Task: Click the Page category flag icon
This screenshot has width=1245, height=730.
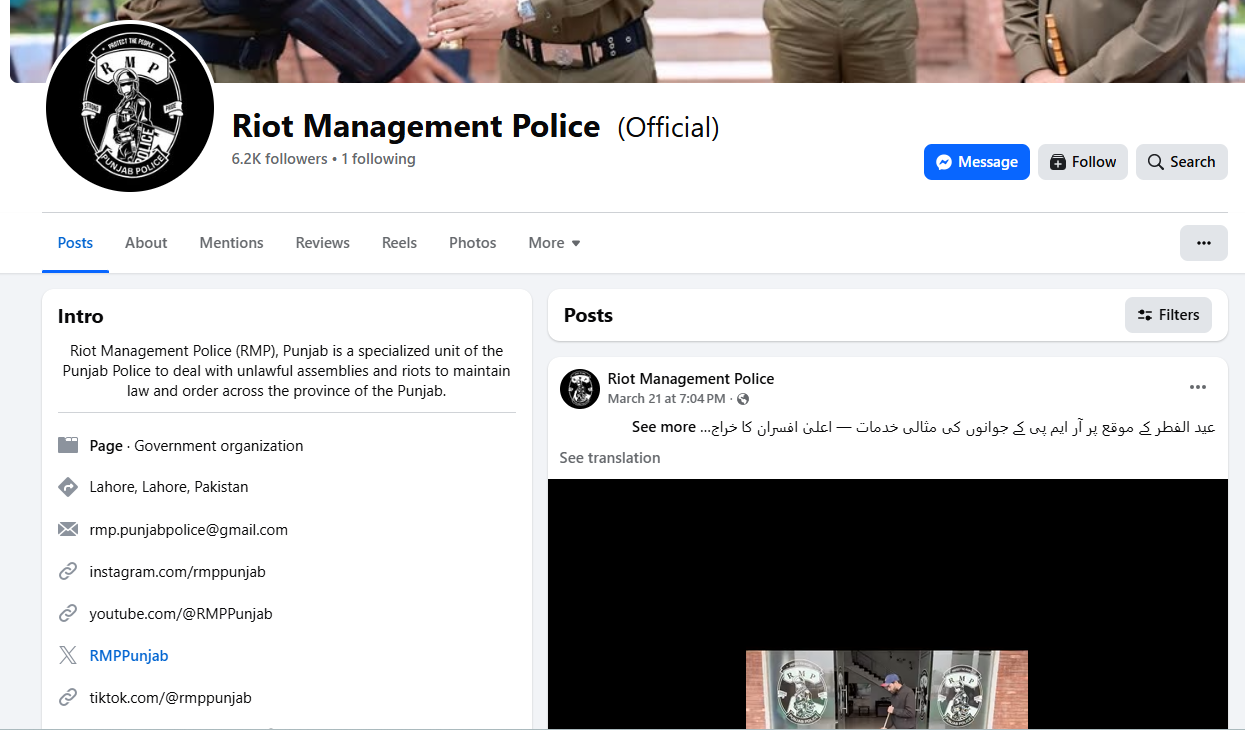Action: tap(68, 446)
